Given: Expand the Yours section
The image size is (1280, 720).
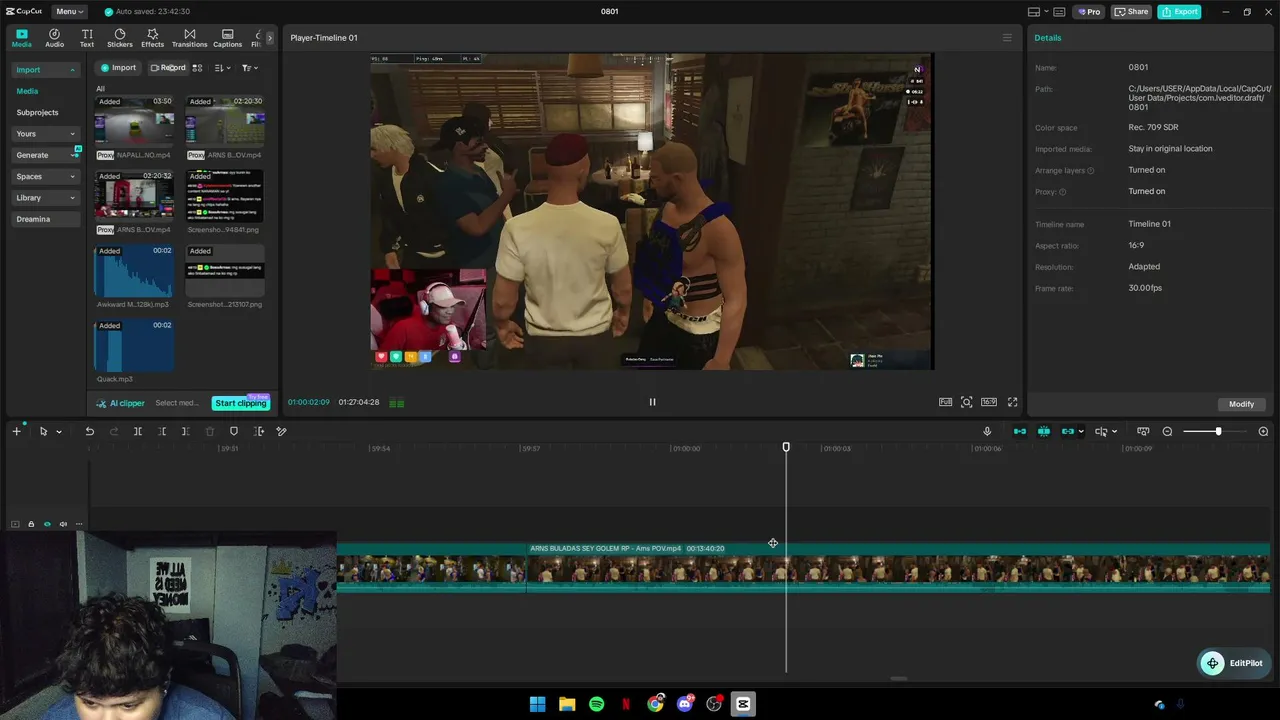Looking at the screenshot, I should (x=45, y=134).
